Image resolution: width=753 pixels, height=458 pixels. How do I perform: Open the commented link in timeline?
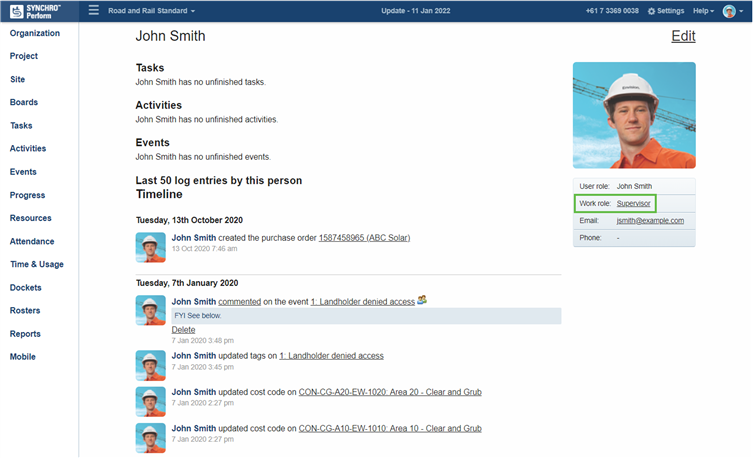pos(240,301)
